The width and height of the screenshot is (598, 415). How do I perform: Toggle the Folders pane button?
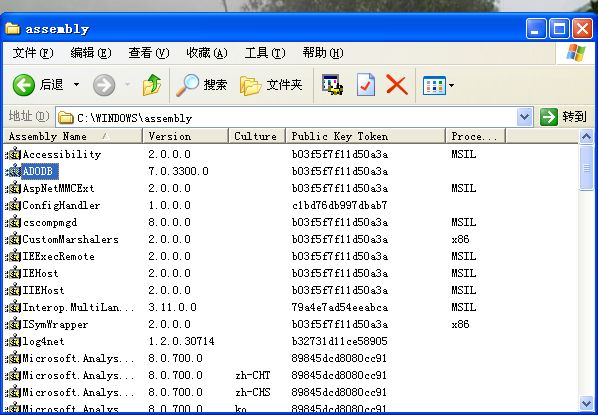coord(271,85)
